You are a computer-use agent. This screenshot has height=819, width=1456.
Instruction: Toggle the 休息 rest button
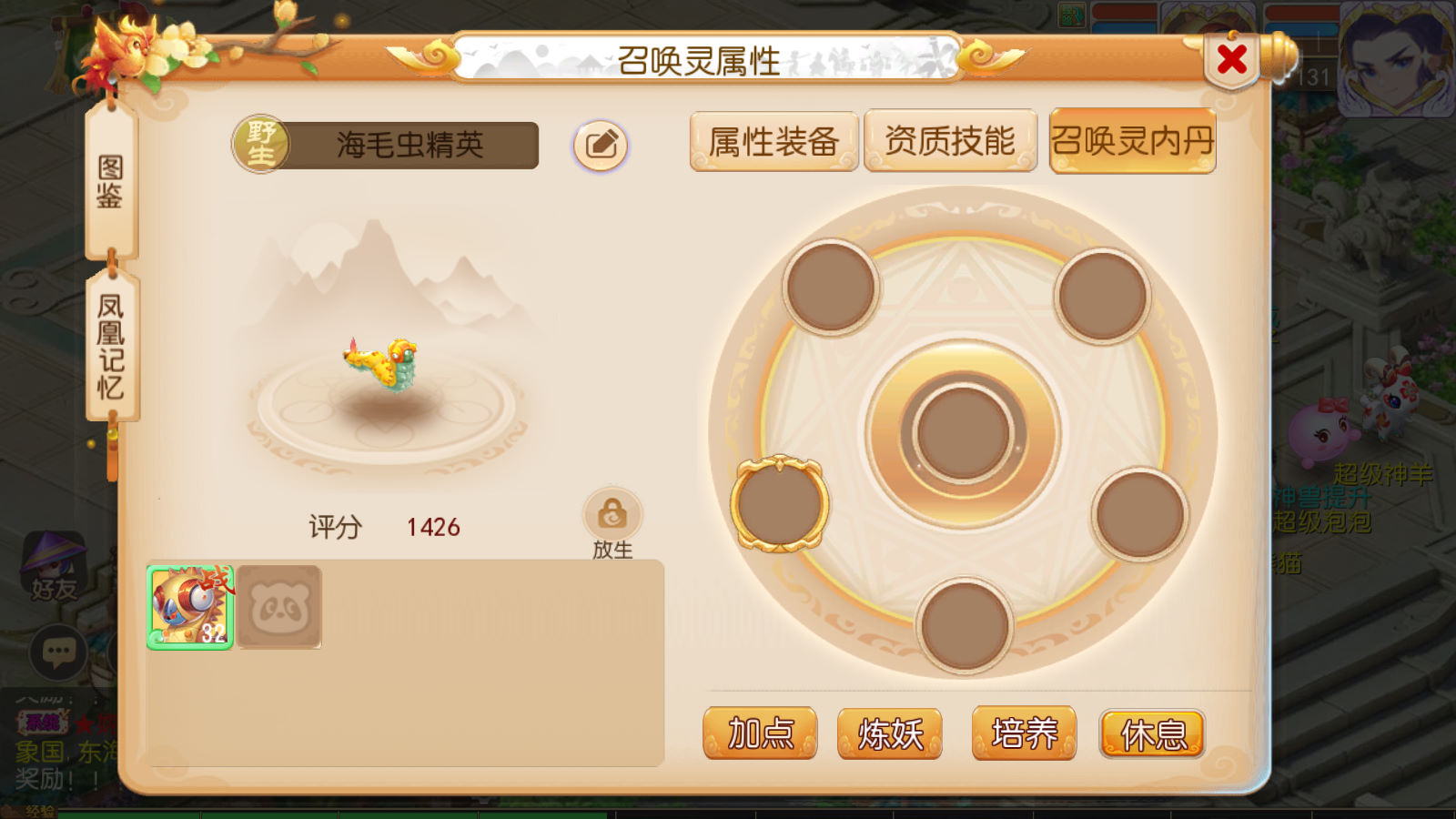(x=1153, y=733)
